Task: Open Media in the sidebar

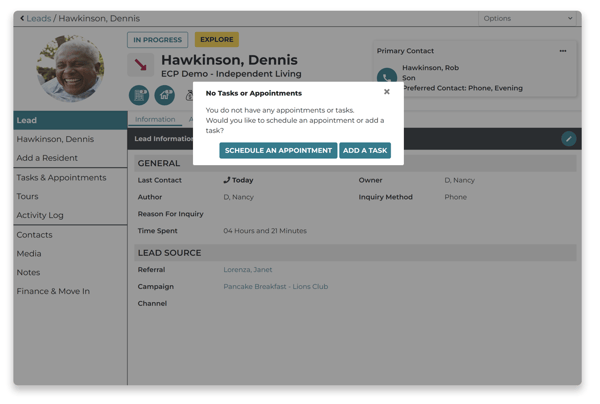Action: [29, 254]
